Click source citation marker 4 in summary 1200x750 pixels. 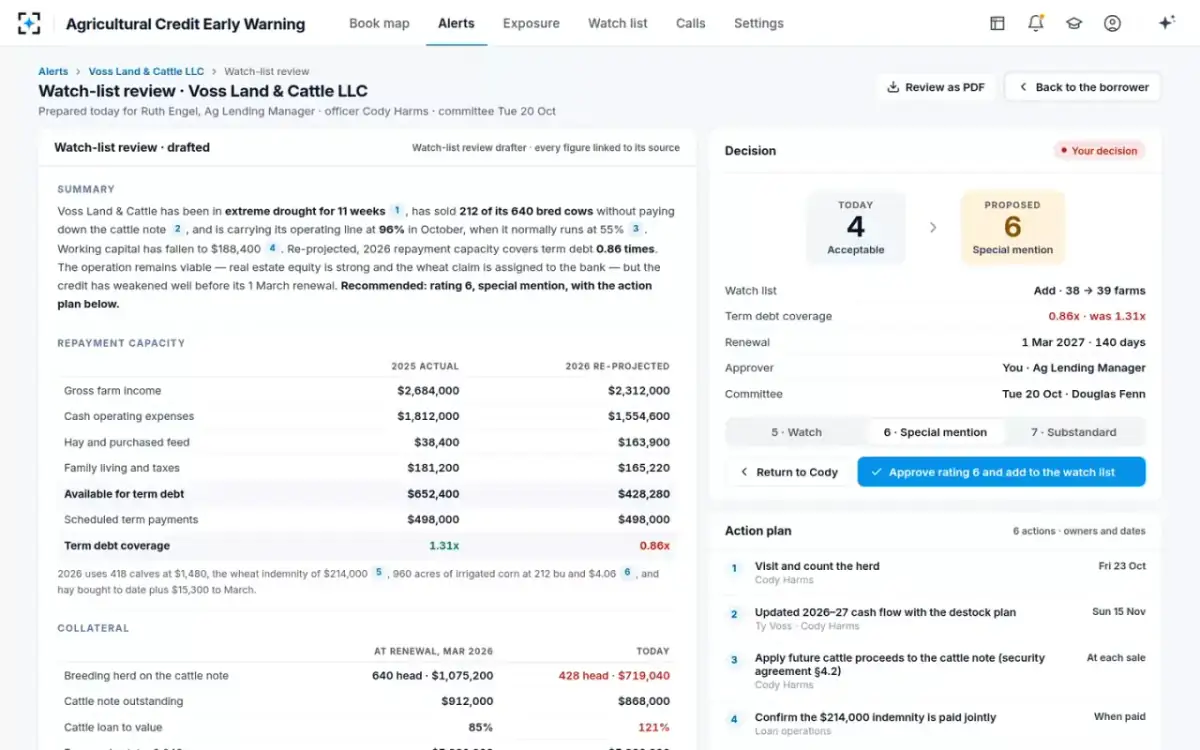272,248
